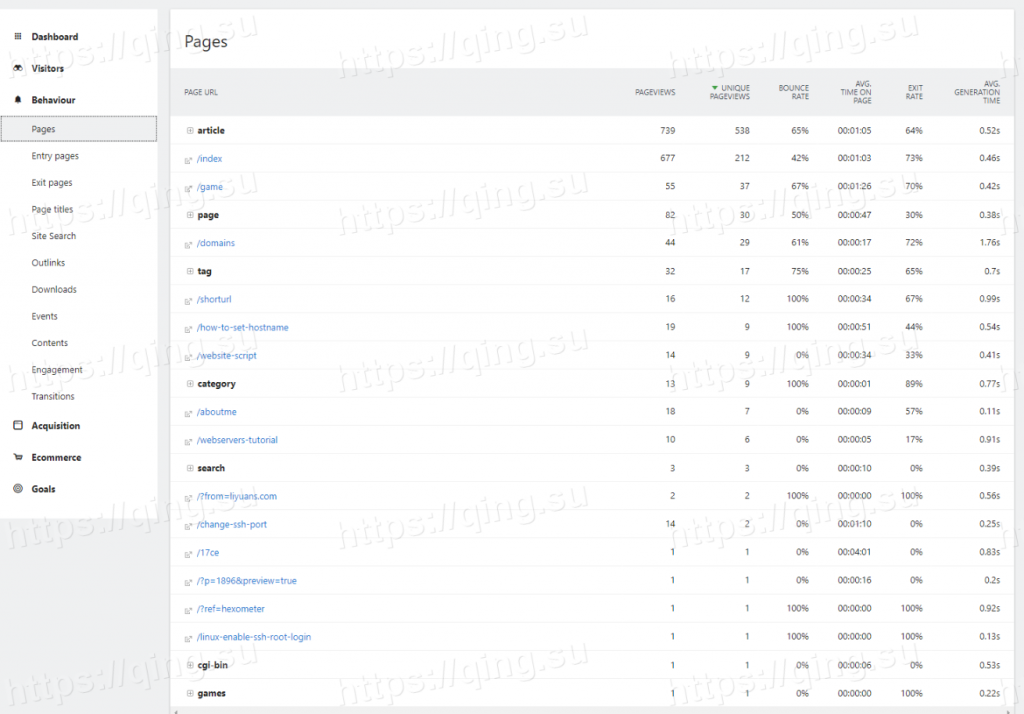Viewport: 1024px width, 714px height.
Task: Click the Behaviour bell icon
Action: click(x=18, y=100)
